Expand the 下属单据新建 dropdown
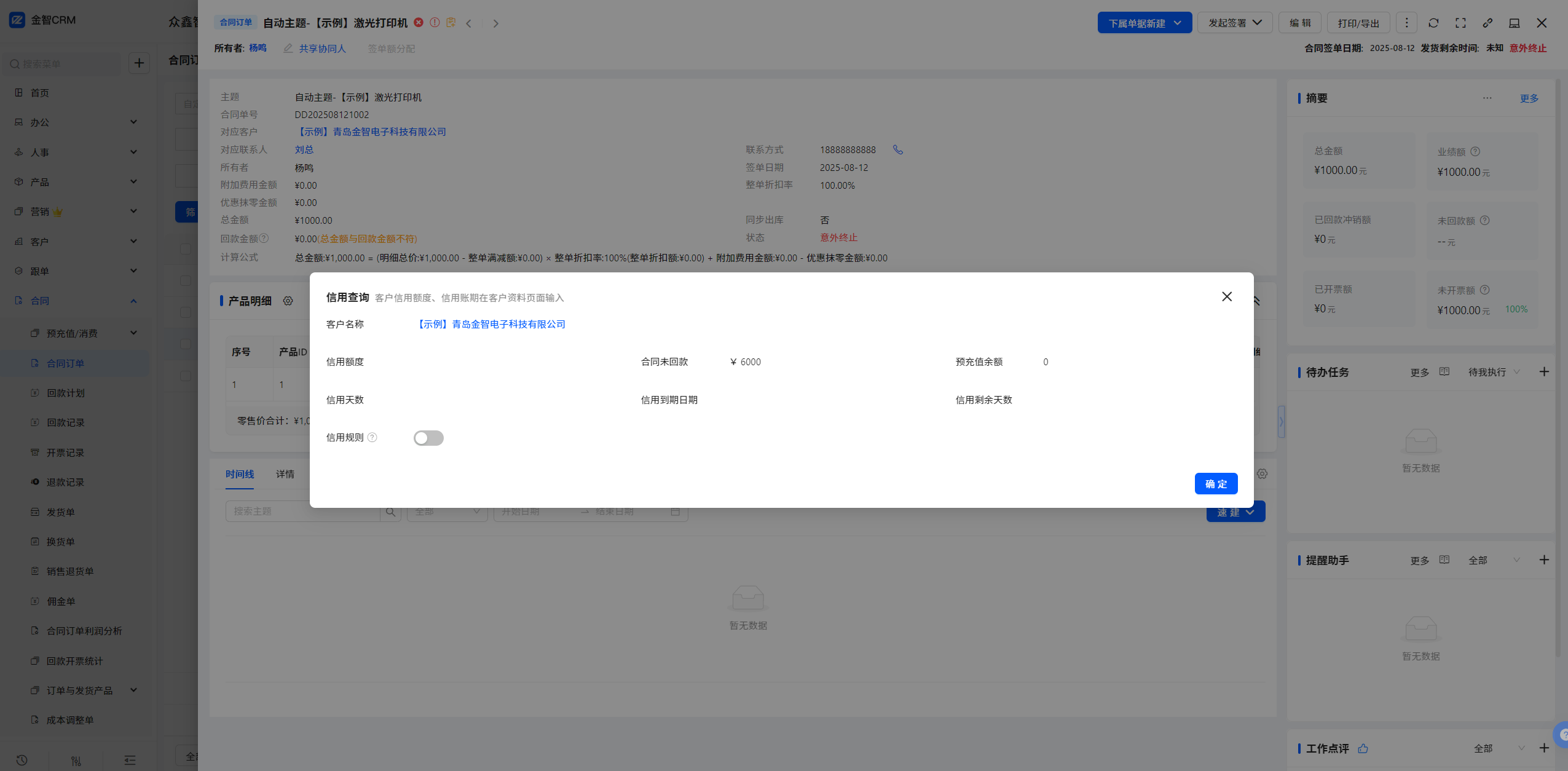1568x771 pixels. [1144, 23]
